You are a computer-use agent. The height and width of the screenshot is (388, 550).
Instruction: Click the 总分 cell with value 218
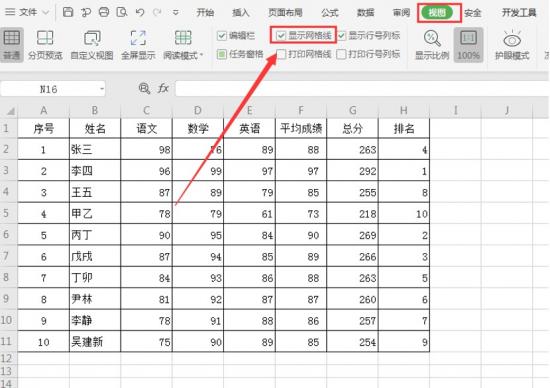pyautogui.click(x=353, y=214)
